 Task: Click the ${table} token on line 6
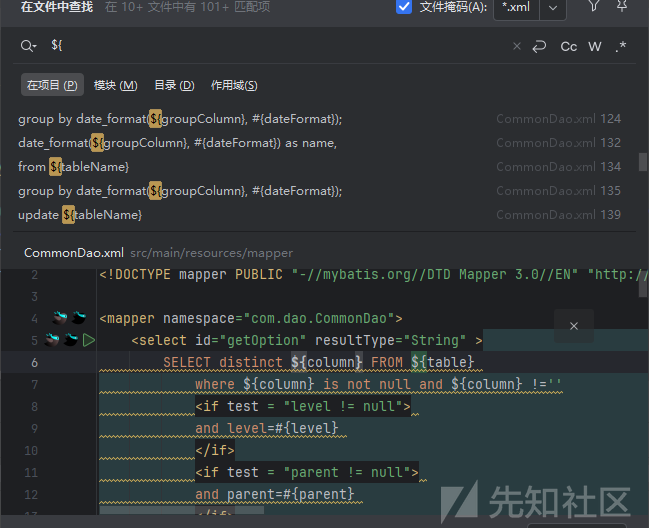point(442,362)
